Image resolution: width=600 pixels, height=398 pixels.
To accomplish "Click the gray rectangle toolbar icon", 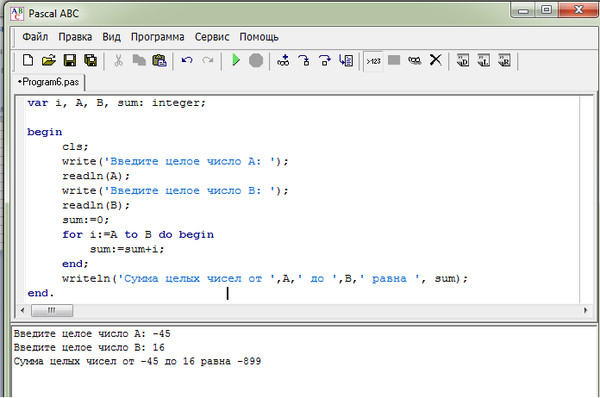I will (x=394, y=60).
